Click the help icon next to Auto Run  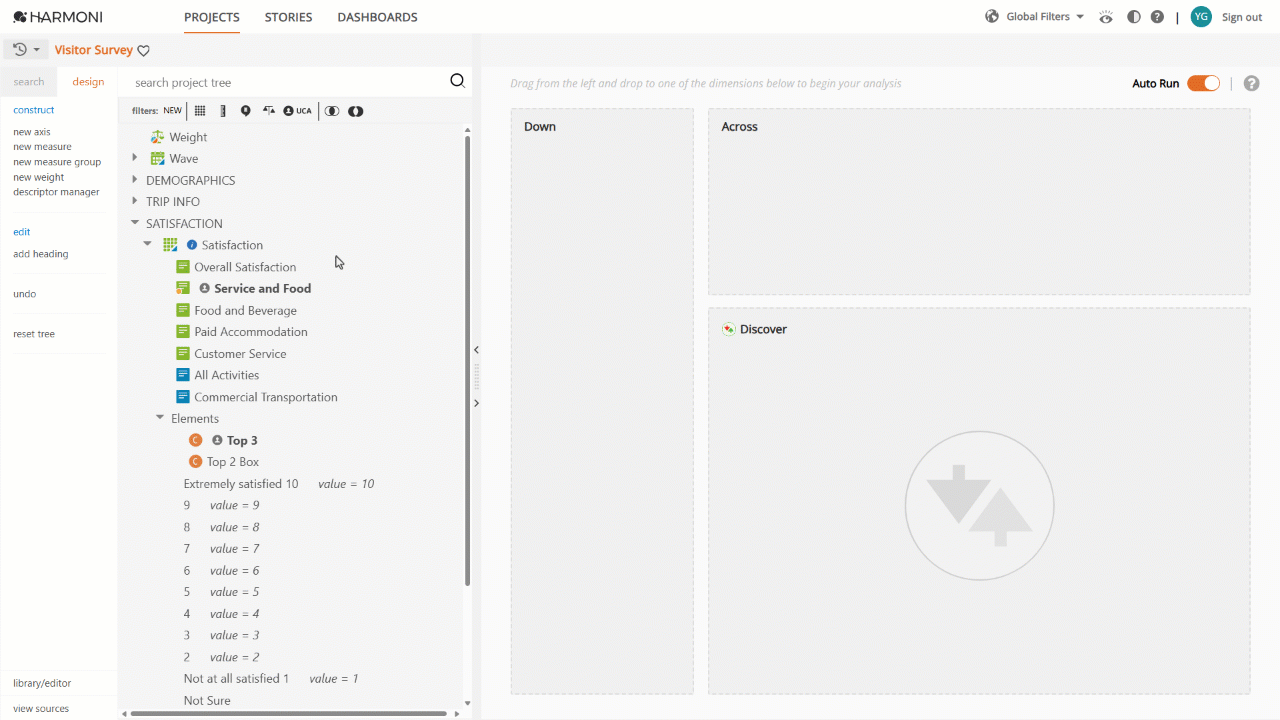pyautogui.click(x=1251, y=83)
